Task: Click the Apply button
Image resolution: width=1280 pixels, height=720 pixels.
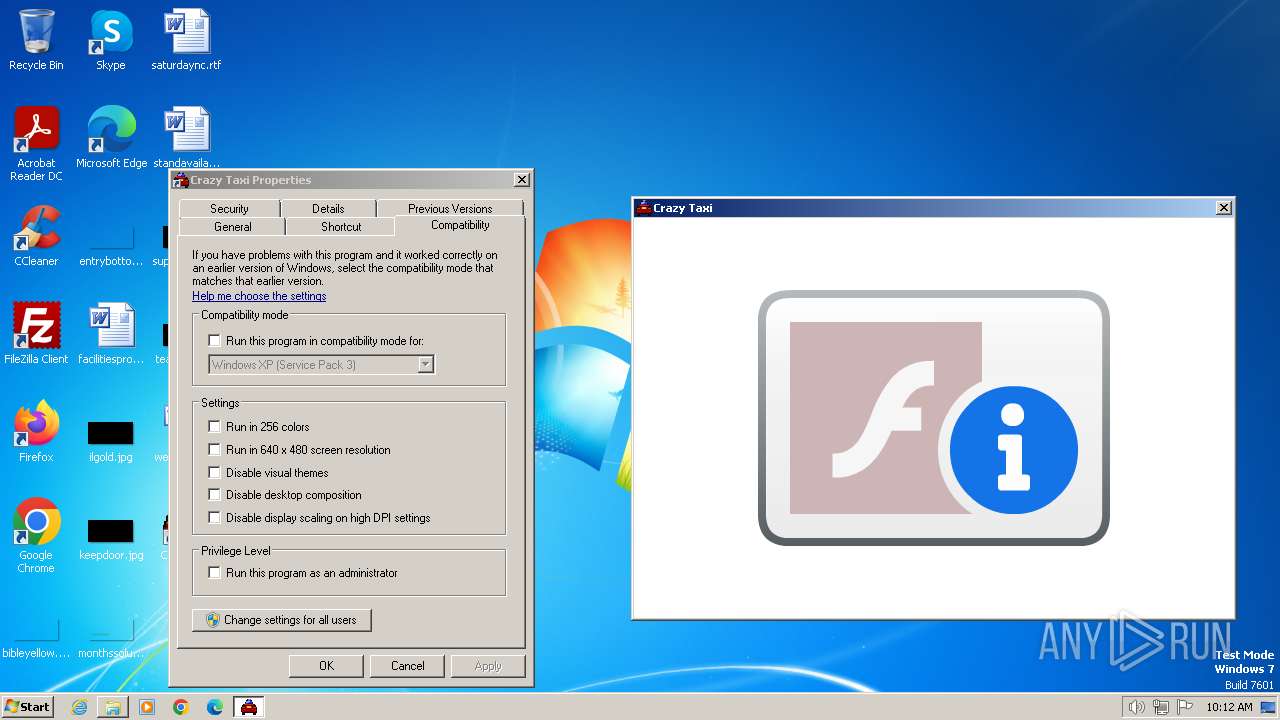Action: [488, 666]
